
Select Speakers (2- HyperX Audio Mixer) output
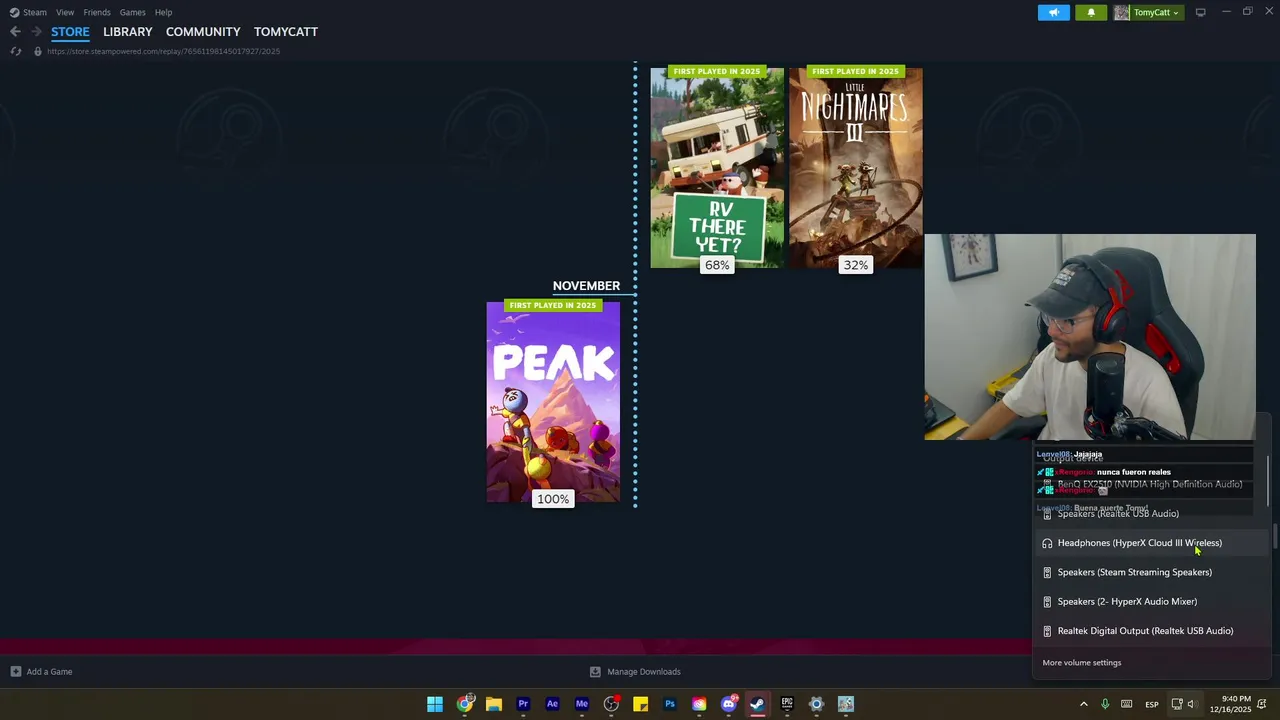(x=1149, y=602)
